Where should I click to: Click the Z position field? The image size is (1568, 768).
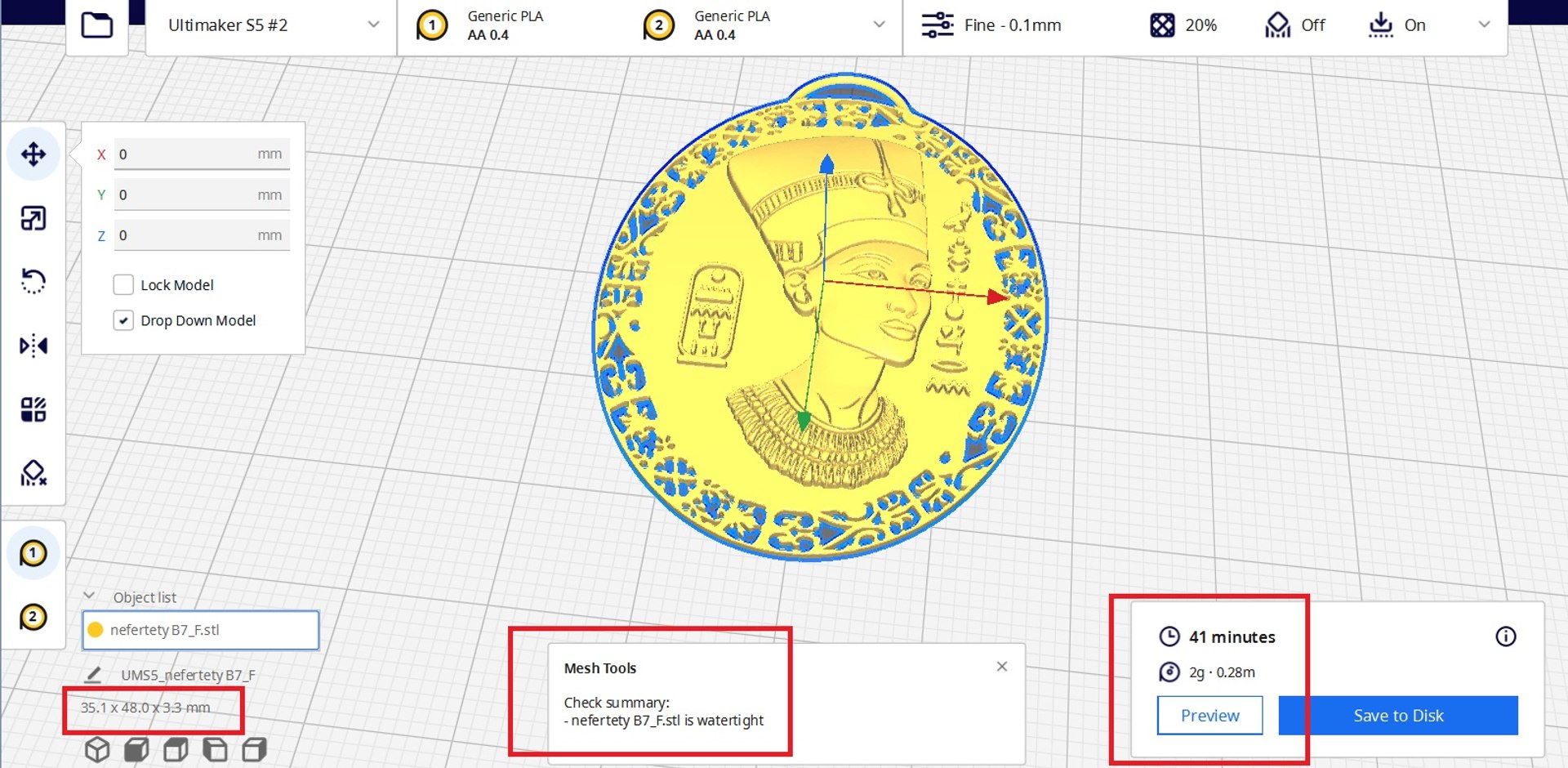pos(202,235)
